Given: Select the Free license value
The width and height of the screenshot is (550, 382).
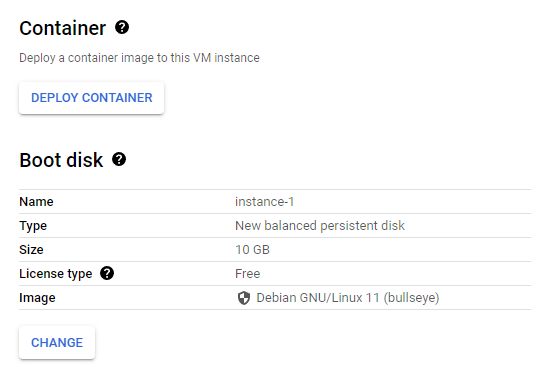Looking at the screenshot, I should click(x=248, y=274).
